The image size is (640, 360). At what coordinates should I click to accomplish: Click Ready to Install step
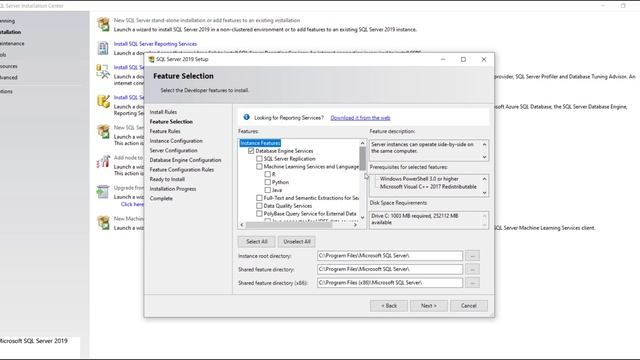tap(167, 179)
